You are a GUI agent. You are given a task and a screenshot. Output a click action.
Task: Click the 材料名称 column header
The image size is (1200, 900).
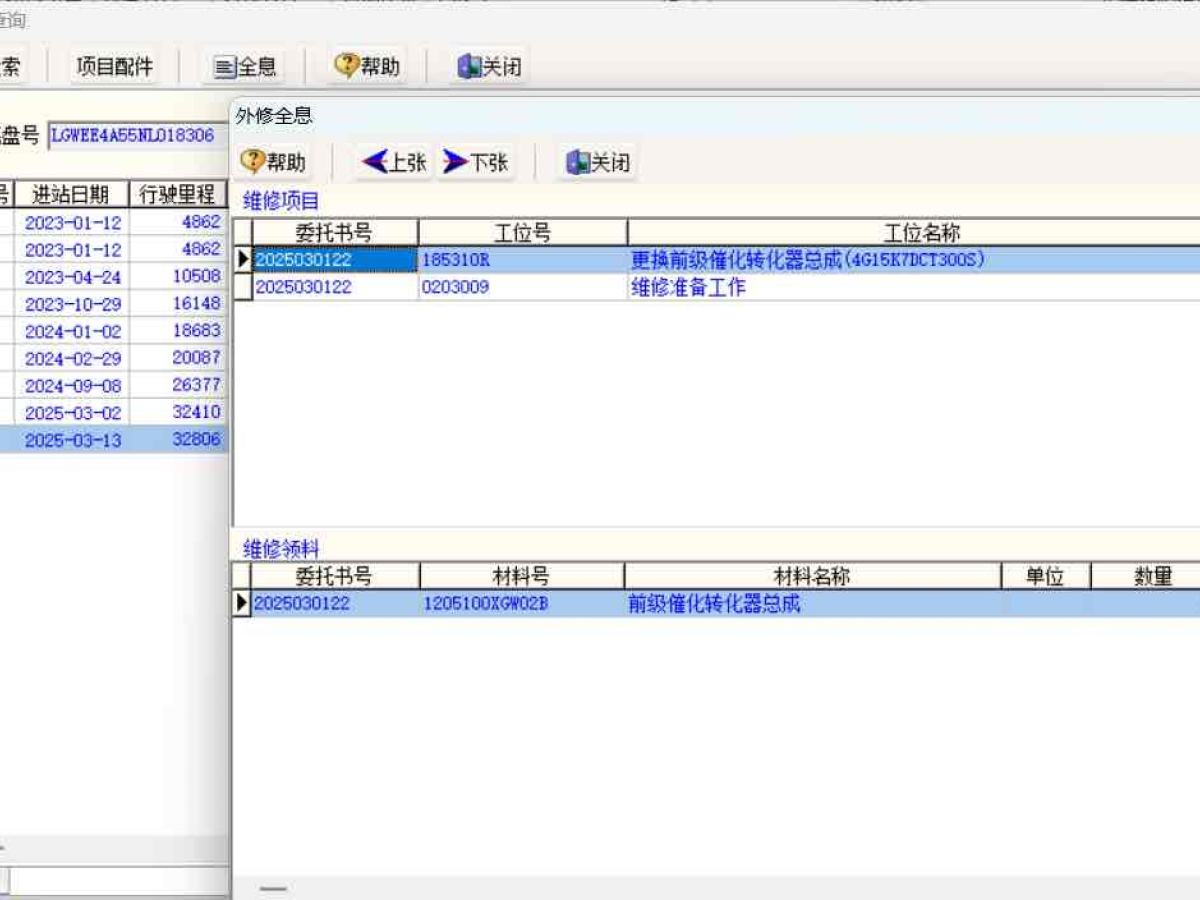tap(812, 577)
